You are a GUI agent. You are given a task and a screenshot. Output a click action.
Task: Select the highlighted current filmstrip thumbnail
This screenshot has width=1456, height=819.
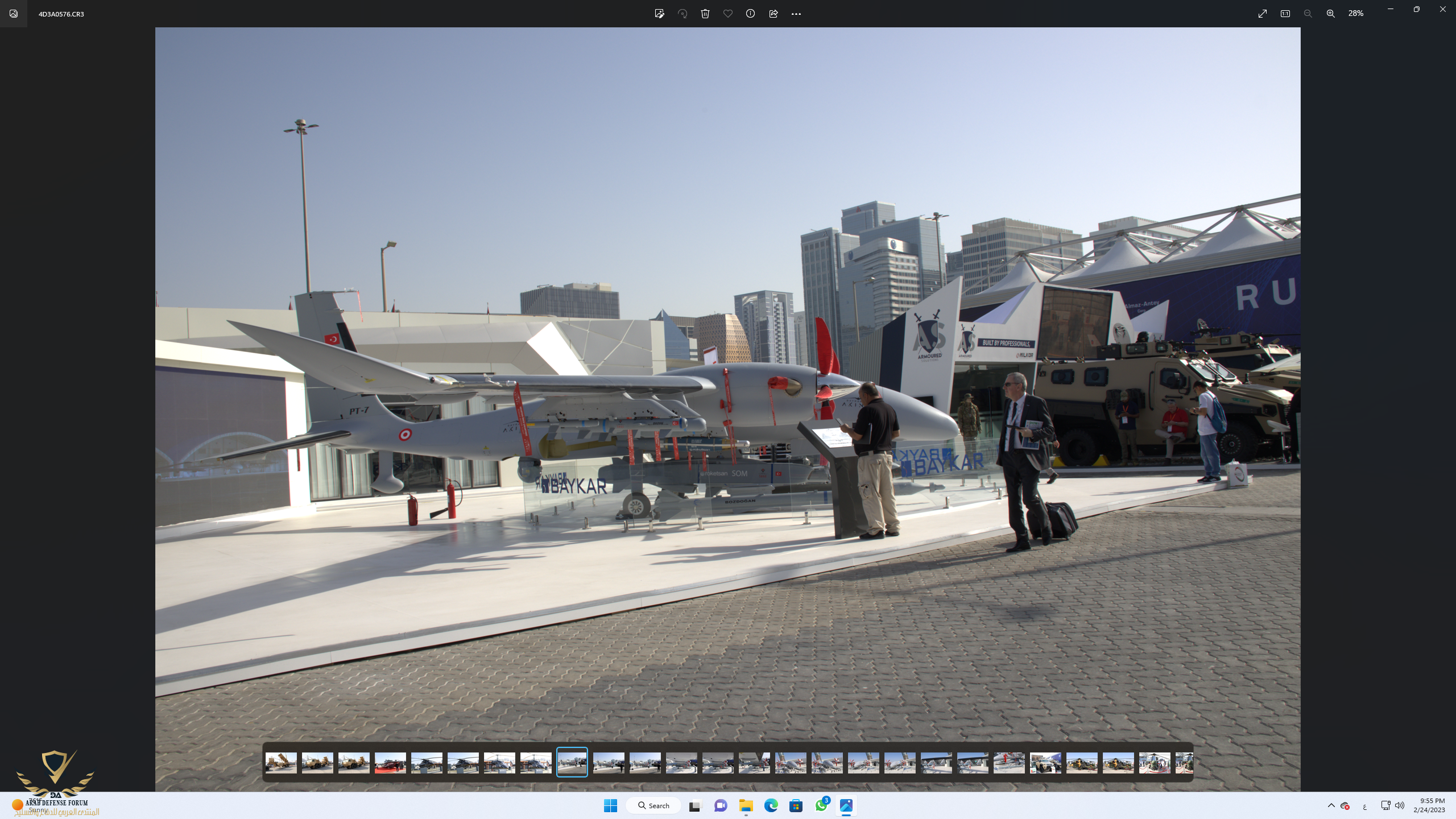572,762
